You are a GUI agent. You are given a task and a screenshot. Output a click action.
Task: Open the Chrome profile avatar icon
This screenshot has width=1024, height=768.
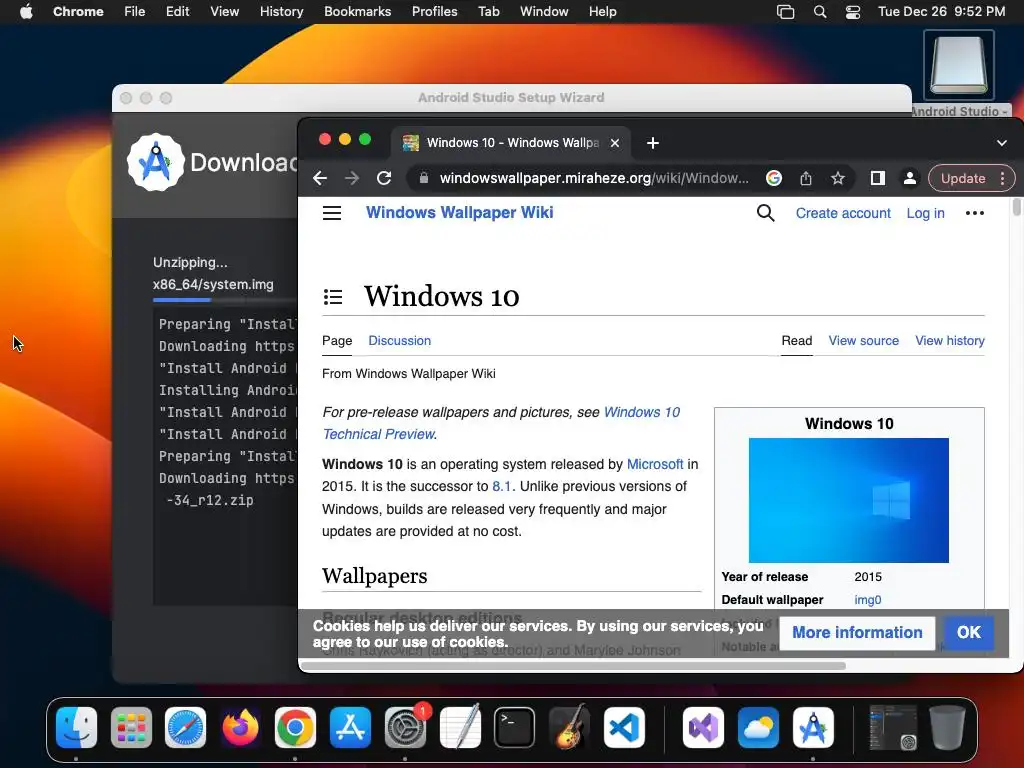pyautogui.click(x=910, y=178)
